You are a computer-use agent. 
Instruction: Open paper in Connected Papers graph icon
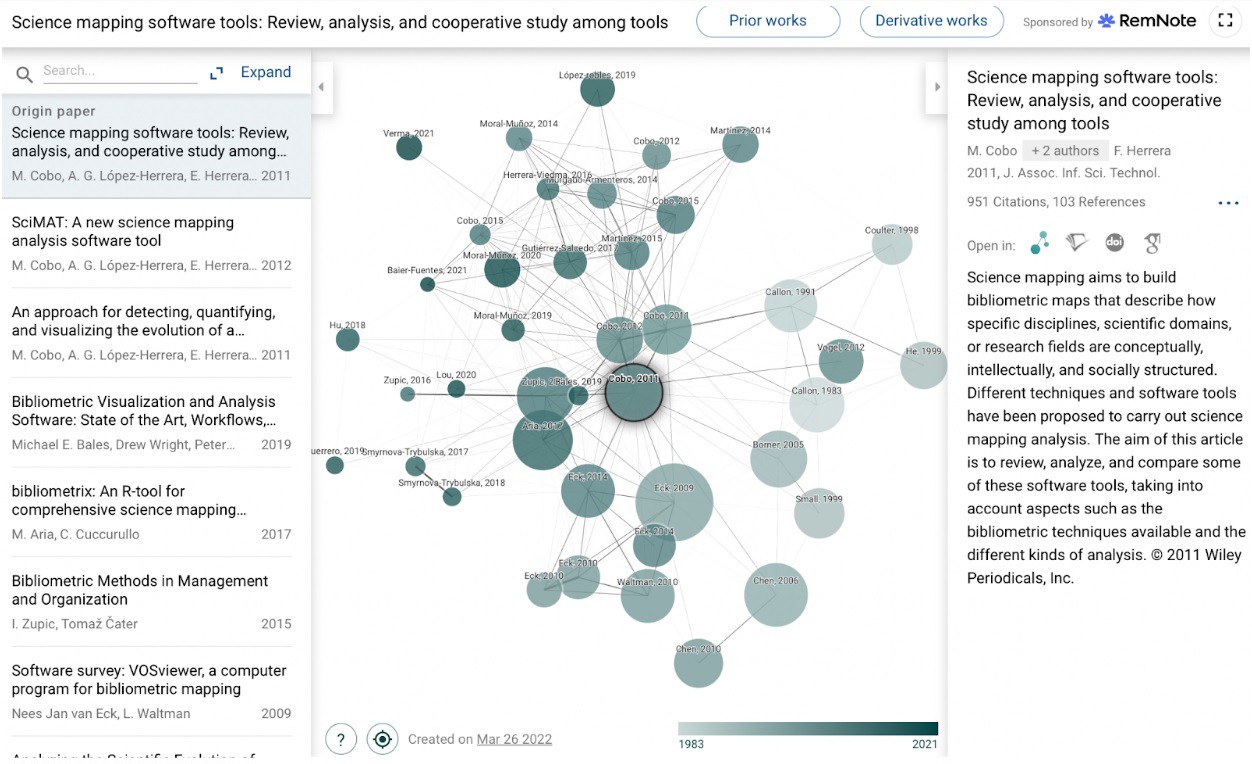point(1040,243)
